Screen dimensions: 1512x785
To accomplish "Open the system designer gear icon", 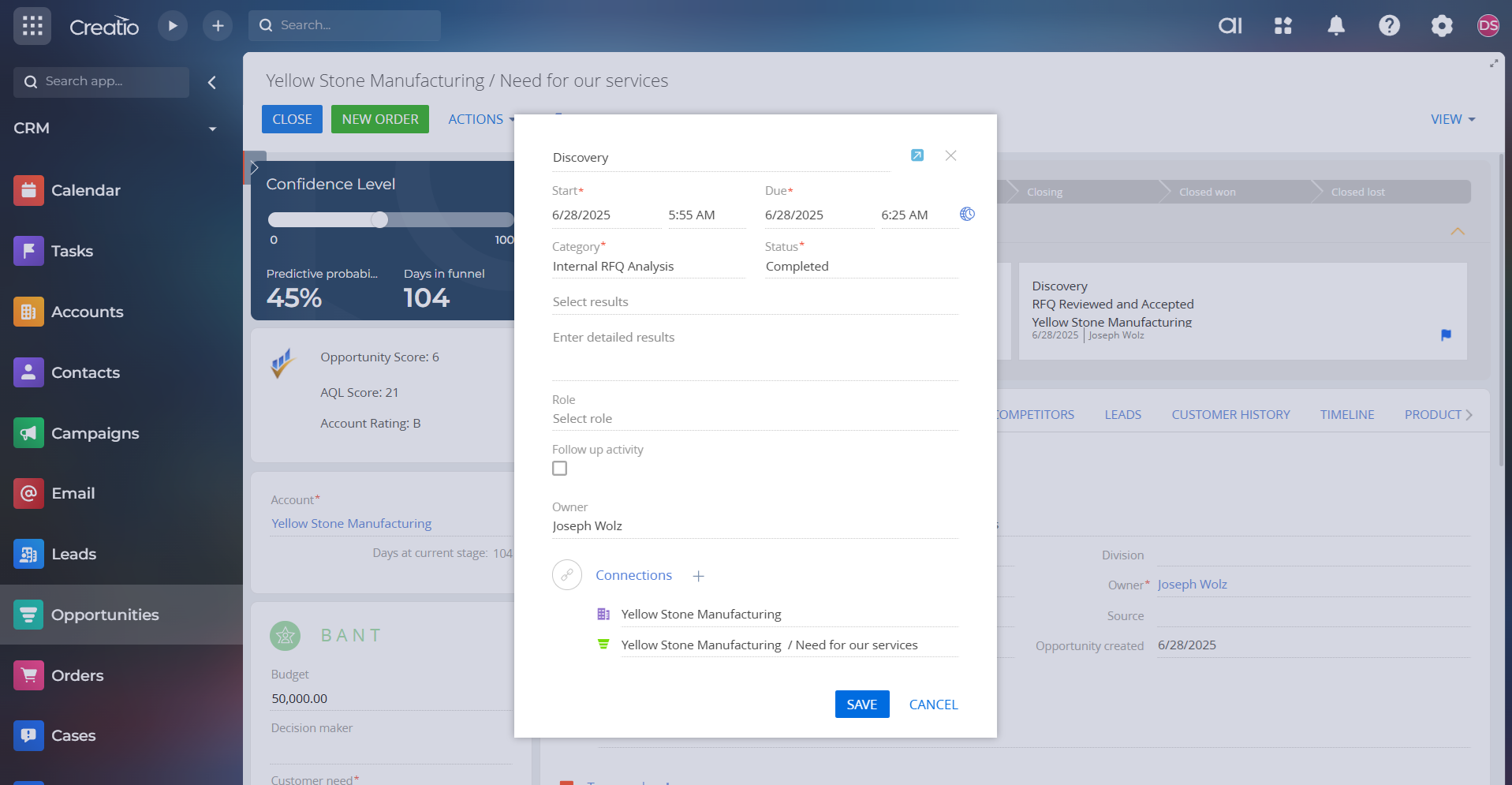I will point(1441,26).
